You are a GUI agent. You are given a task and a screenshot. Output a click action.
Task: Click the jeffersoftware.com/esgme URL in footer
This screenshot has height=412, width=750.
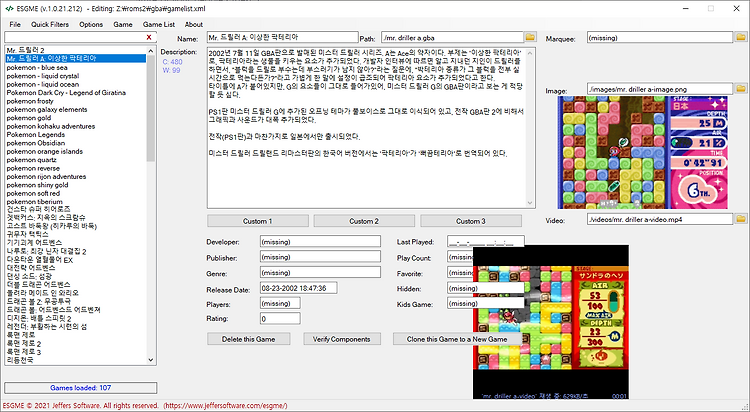click(x=225, y=405)
